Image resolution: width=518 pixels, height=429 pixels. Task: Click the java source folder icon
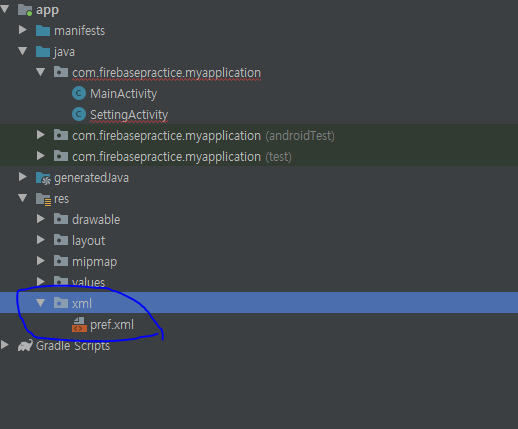tap(43, 52)
